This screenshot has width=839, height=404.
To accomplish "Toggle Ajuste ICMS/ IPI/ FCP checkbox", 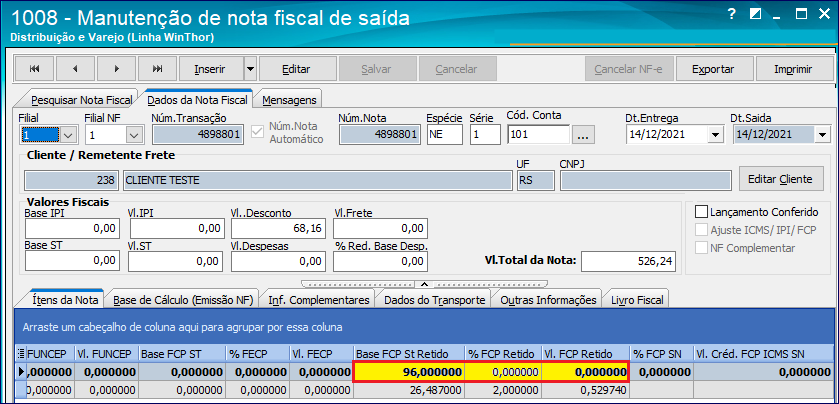I will (700, 230).
